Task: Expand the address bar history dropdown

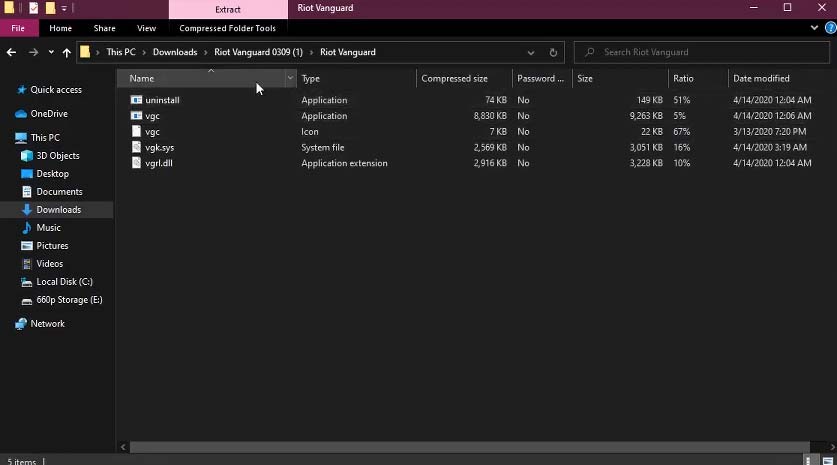Action: (531, 52)
